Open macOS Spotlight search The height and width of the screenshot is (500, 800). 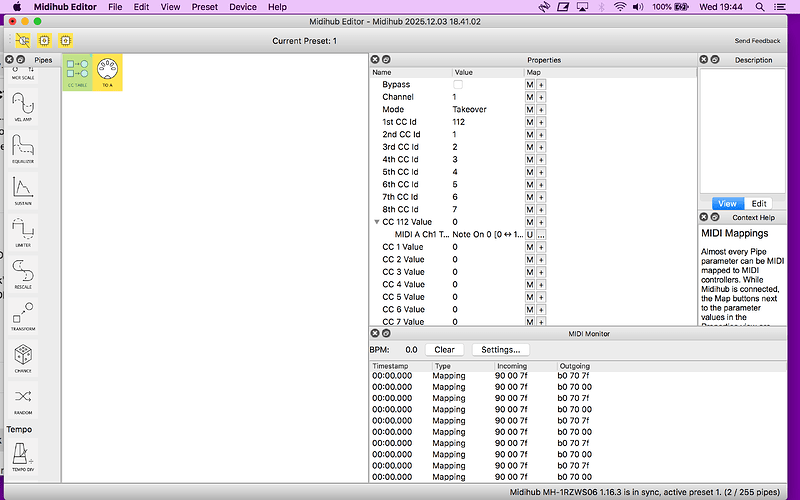tap(760, 7)
